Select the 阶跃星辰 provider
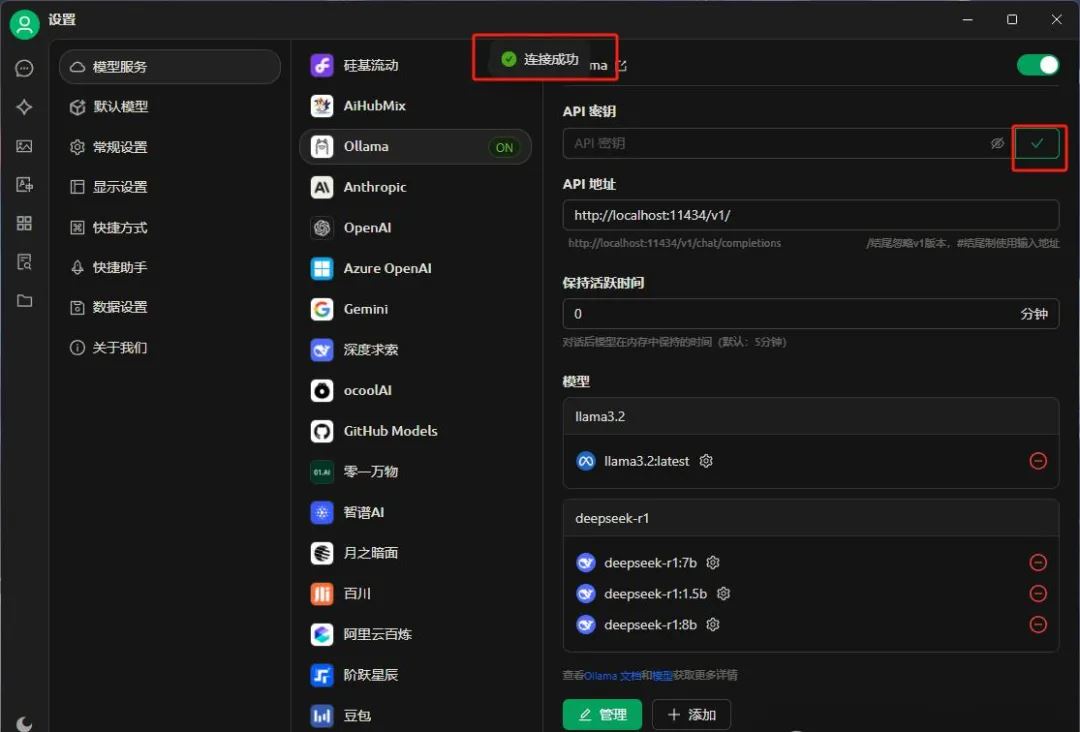 click(x=415, y=675)
